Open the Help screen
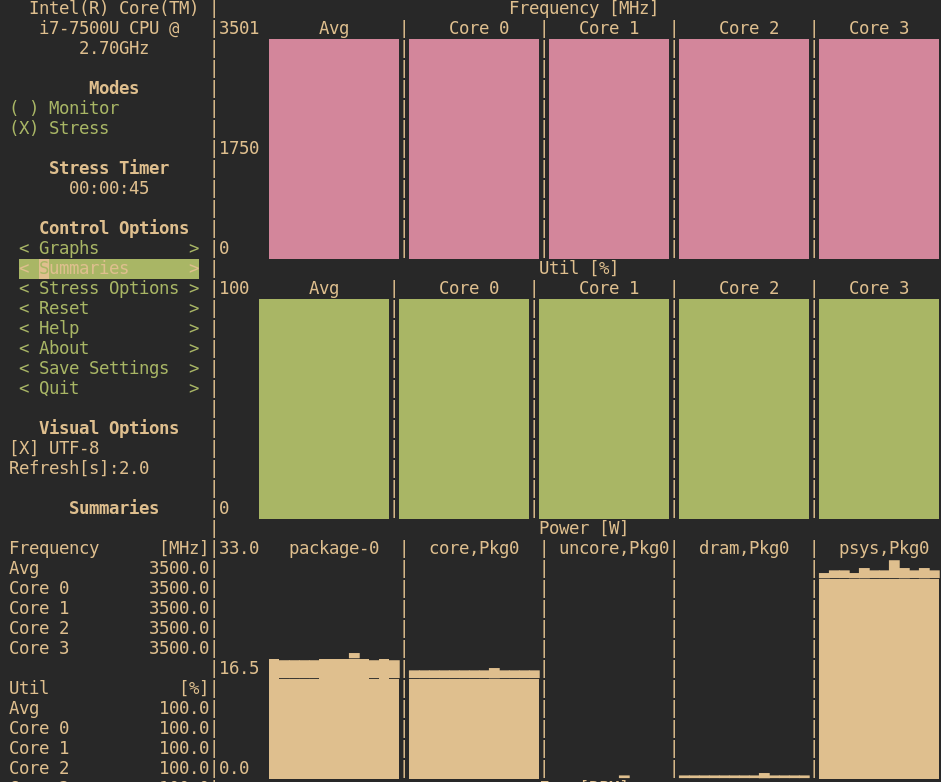The height and width of the screenshot is (782, 941). point(109,328)
